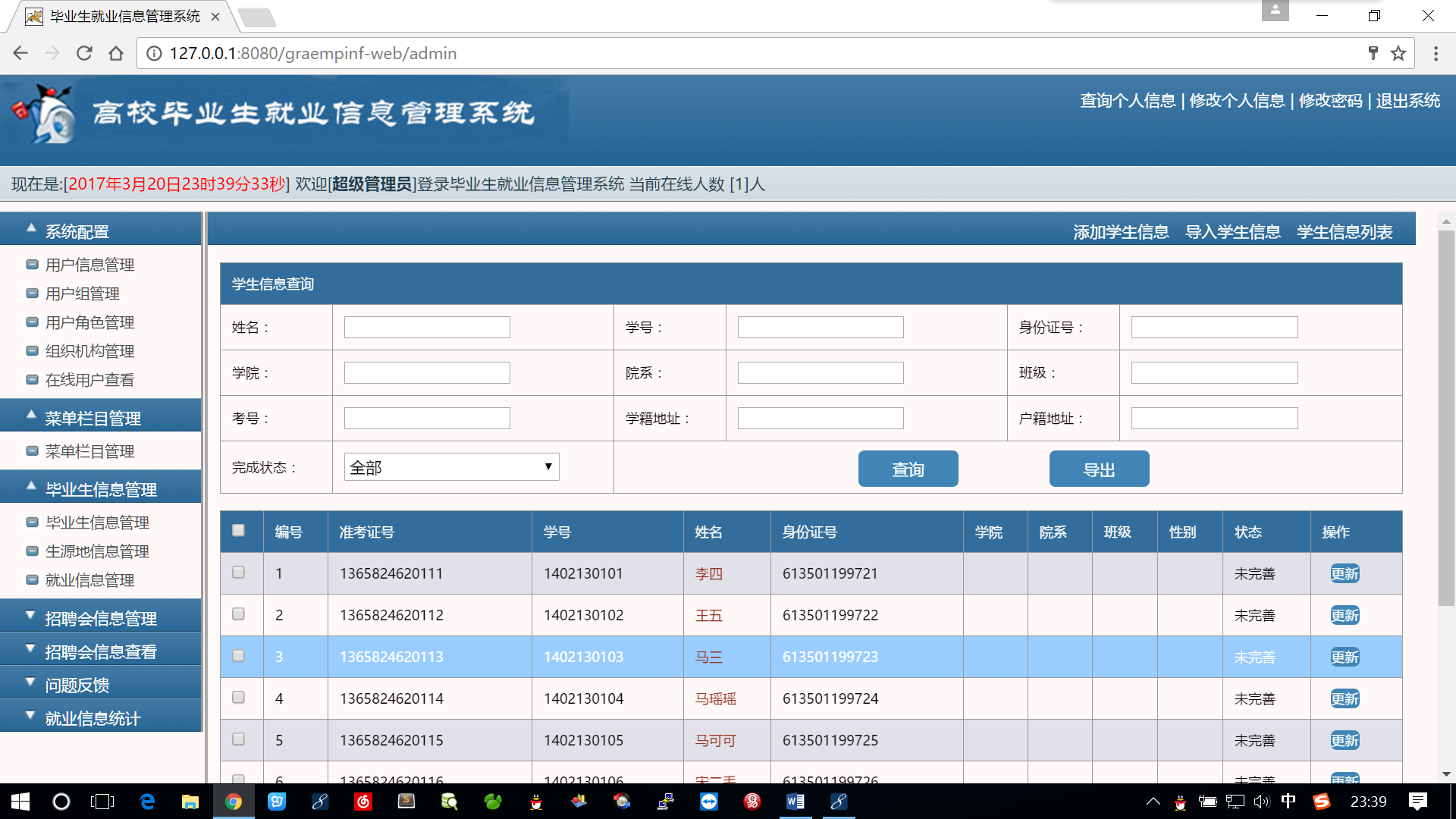
Task: Check the checkbox for row 5 (马可可)
Action: pyautogui.click(x=238, y=739)
